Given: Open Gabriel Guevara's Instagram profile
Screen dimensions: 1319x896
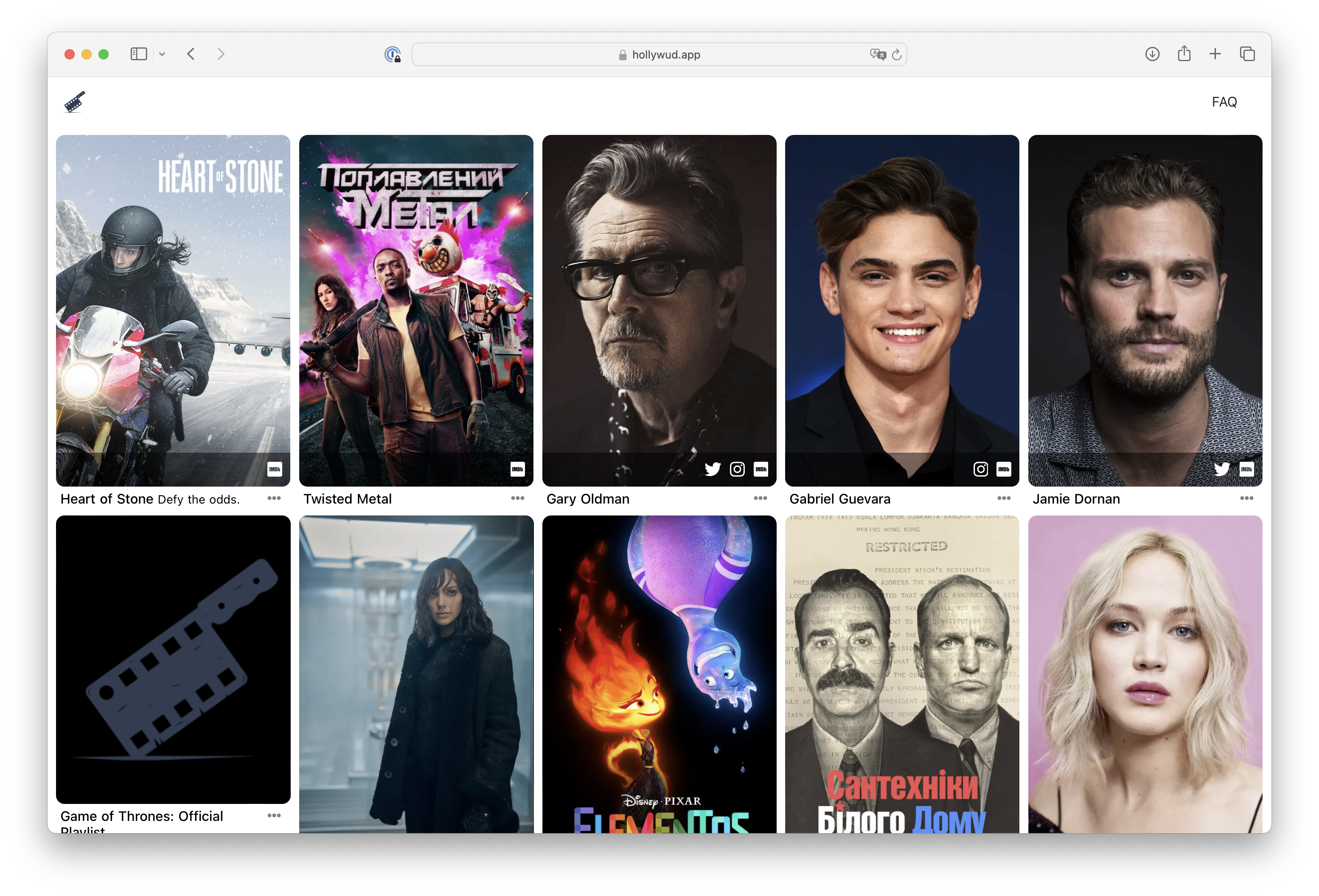Looking at the screenshot, I should 980,469.
